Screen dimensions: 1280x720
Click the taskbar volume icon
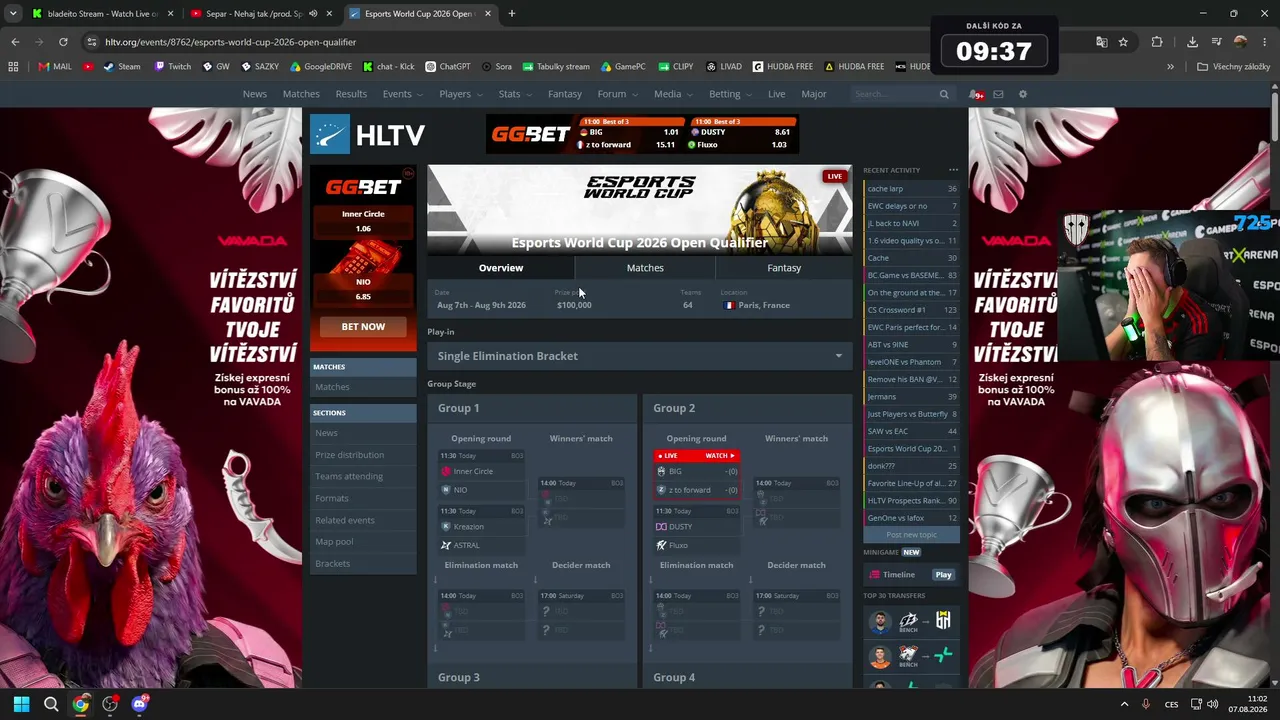point(1212,704)
